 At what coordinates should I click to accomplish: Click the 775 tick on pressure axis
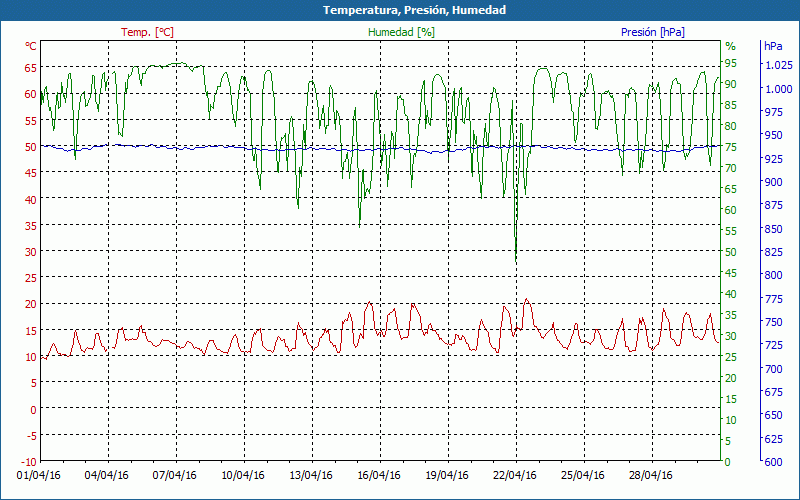(773, 298)
